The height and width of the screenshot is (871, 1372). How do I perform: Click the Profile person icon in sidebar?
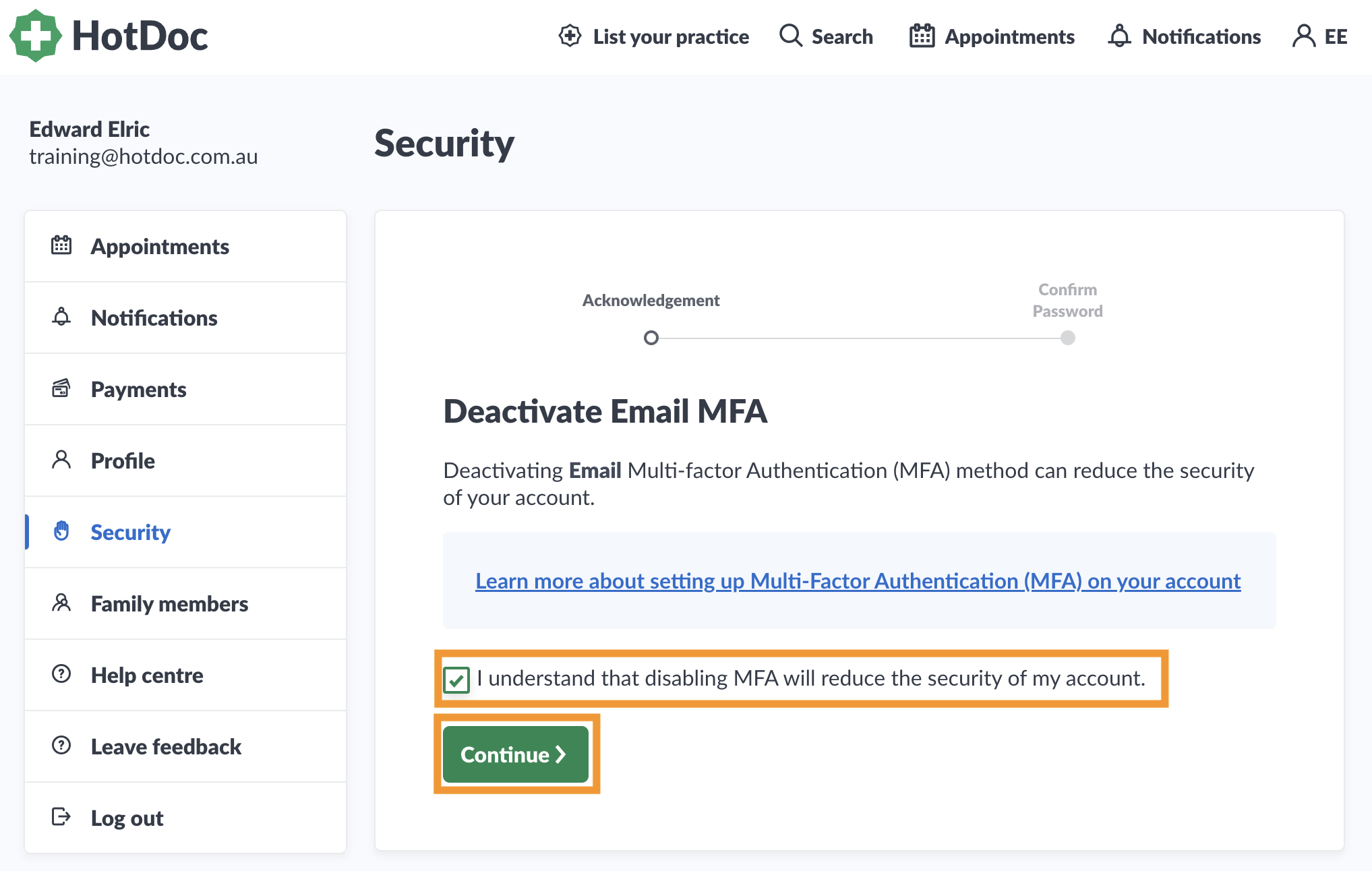point(61,460)
